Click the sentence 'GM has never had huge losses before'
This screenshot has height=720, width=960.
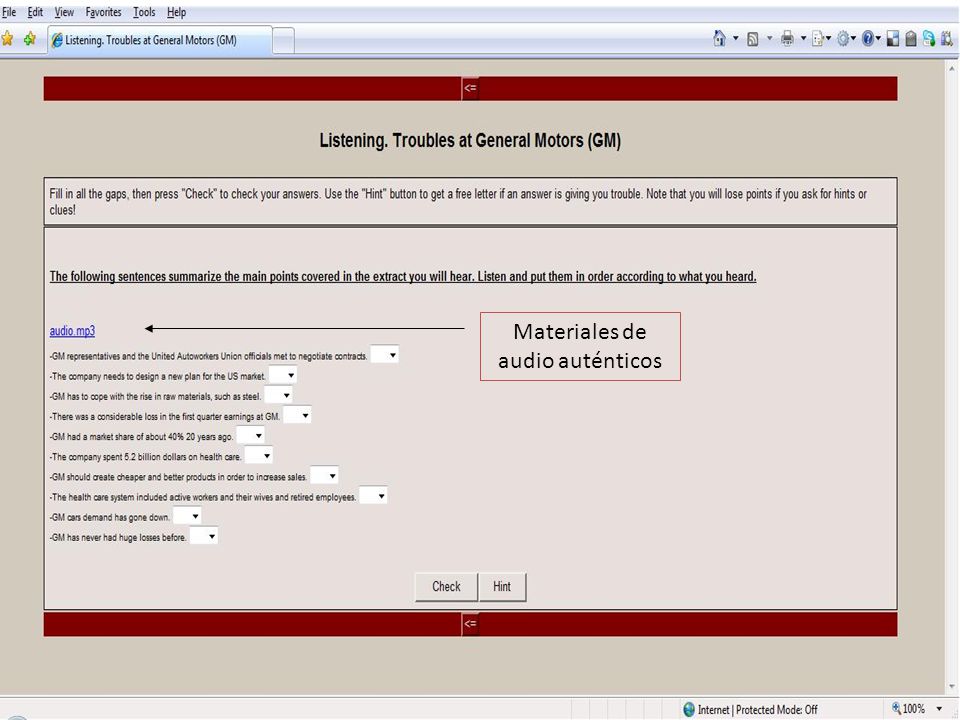pyautogui.click(x=118, y=538)
